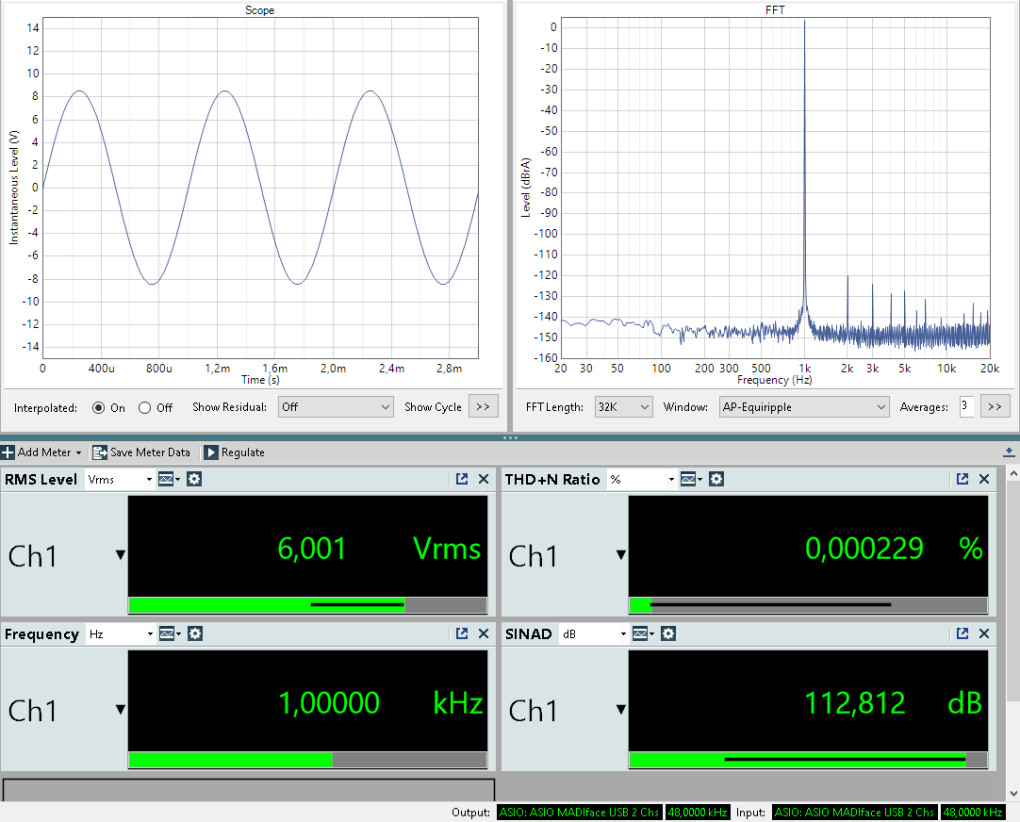Select Interpolated On radio button
This screenshot has height=822, width=1020.
click(98, 408)
